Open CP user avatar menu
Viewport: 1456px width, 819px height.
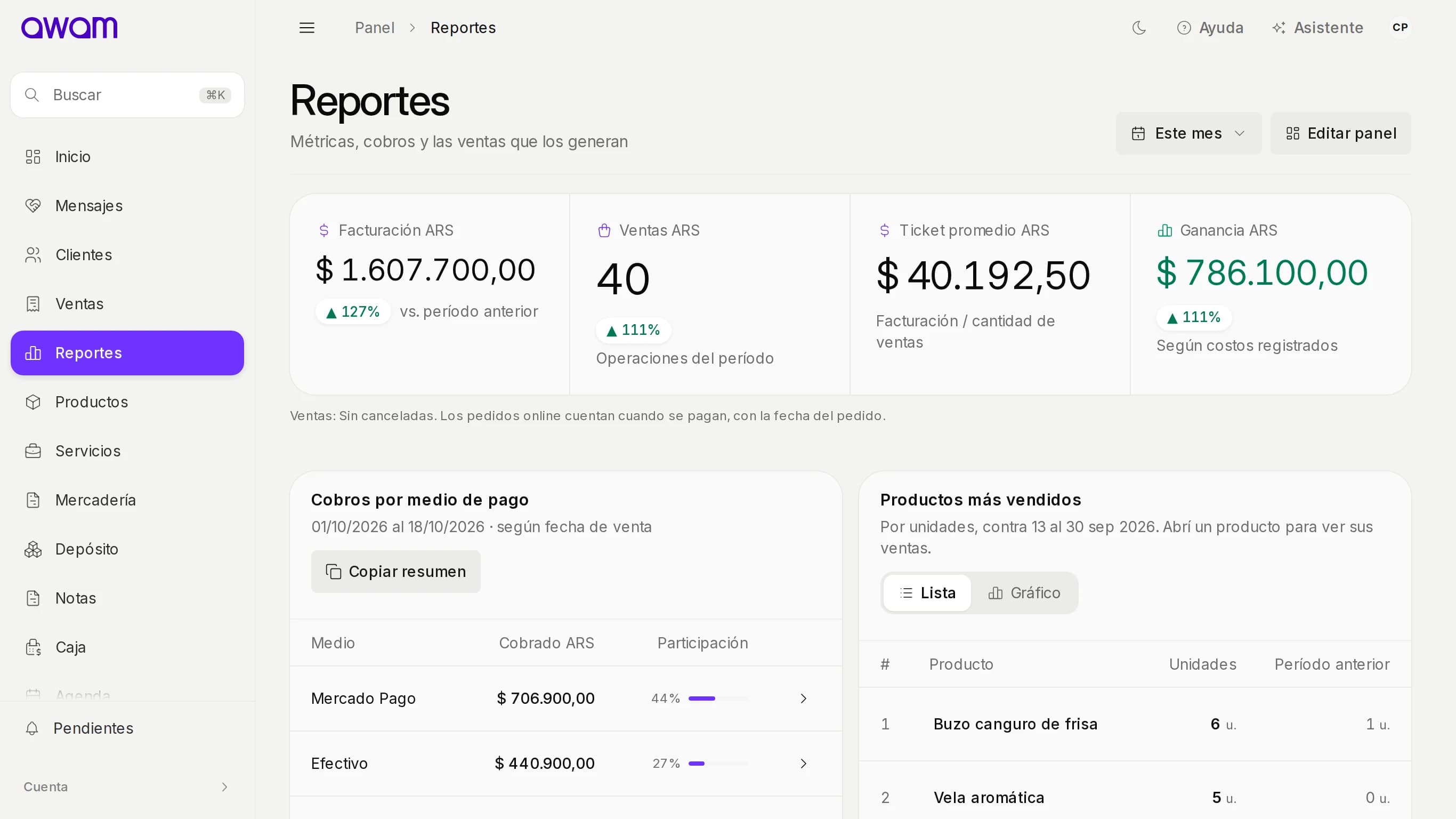pos(1400,27)
